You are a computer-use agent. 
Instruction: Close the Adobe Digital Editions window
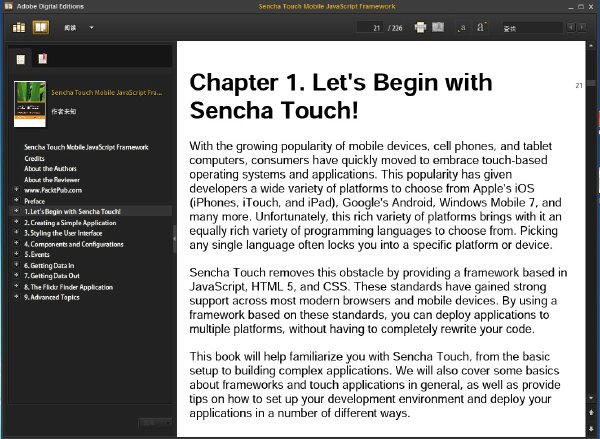click(591, 7)
